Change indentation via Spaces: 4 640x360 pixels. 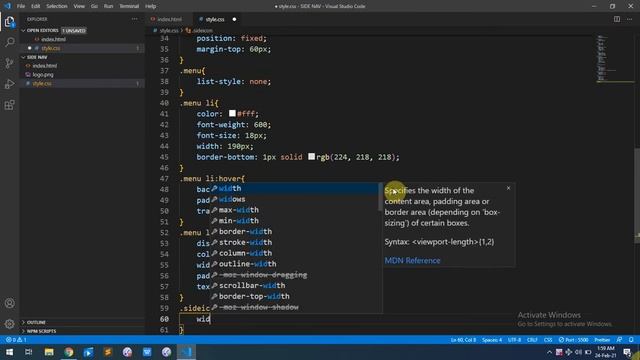492,340
